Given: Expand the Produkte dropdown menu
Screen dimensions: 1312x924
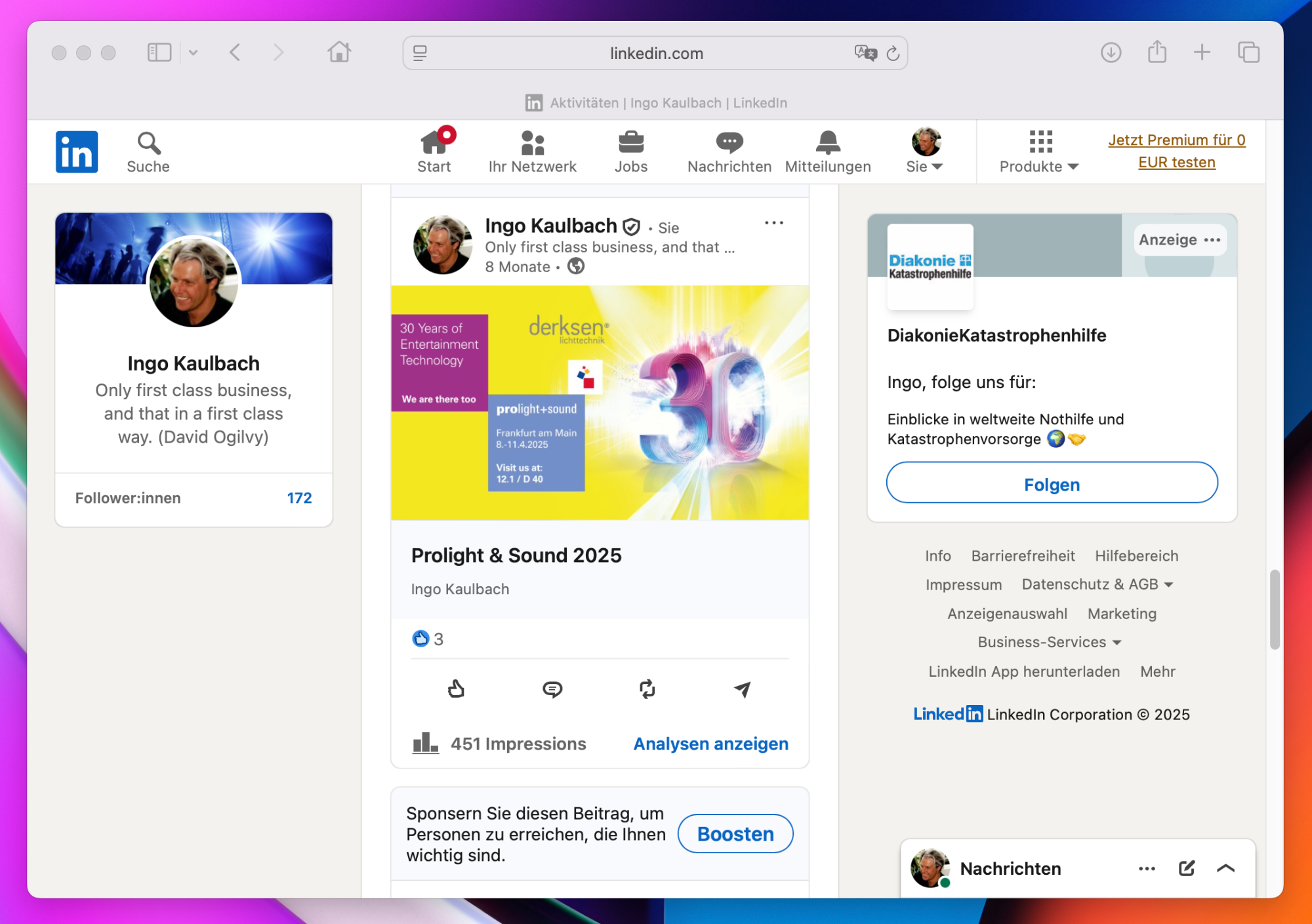Looking at the screenshot, I should (1039, 152).
